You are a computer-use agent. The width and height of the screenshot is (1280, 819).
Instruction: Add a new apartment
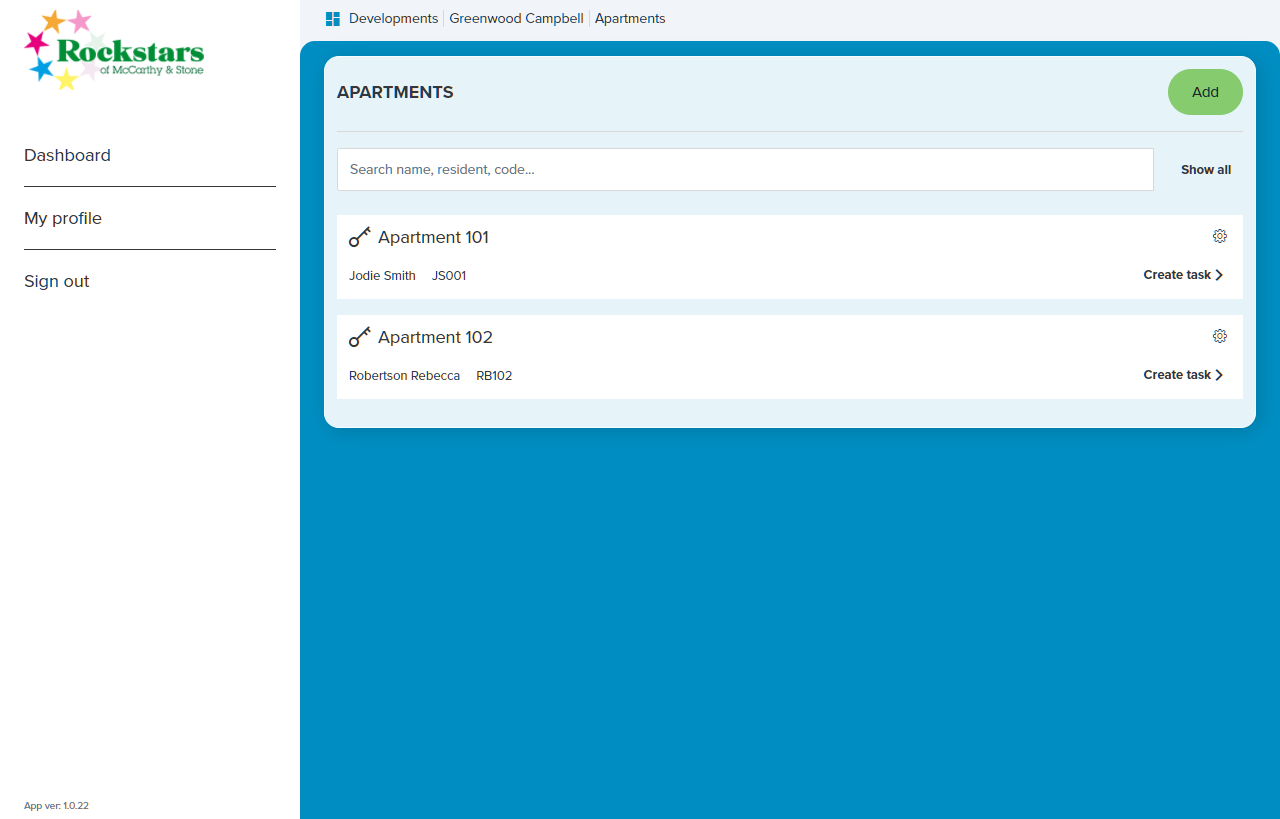click(x=1205, y=92)
